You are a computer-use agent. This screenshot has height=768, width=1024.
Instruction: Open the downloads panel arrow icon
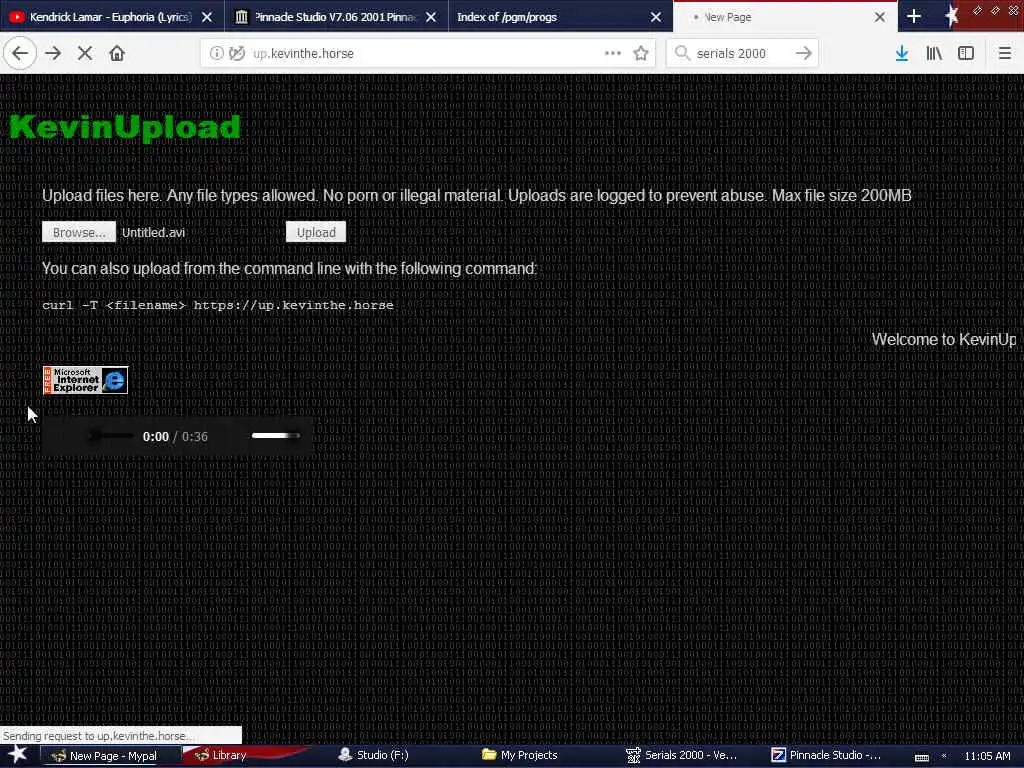[902, 54]
